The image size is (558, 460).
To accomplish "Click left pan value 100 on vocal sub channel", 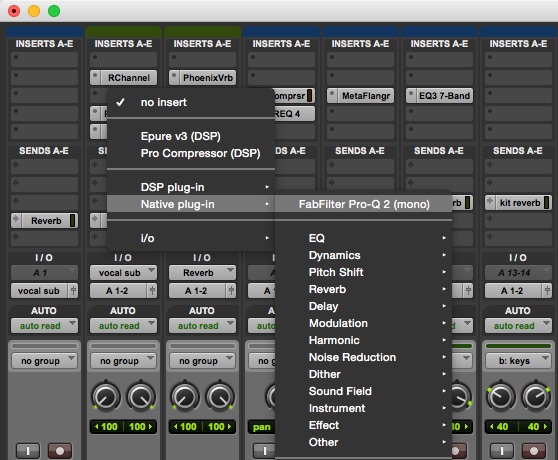I will (x=107, y=427).
